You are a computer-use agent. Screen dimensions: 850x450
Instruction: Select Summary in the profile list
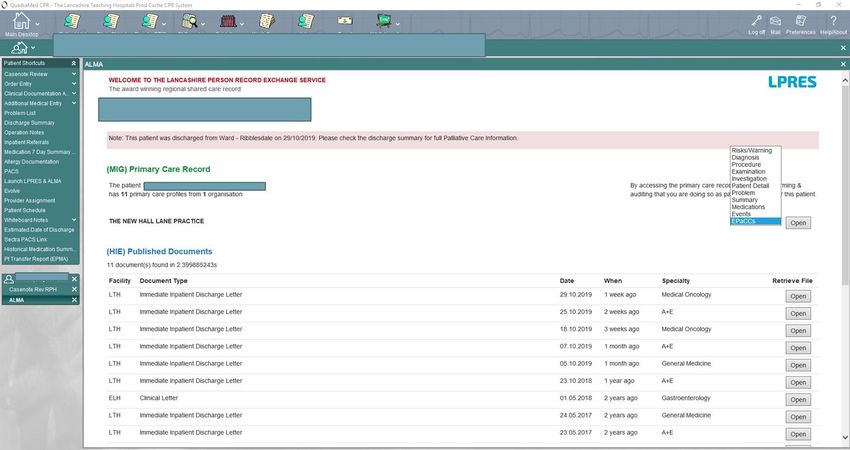[x=755, y=200]
